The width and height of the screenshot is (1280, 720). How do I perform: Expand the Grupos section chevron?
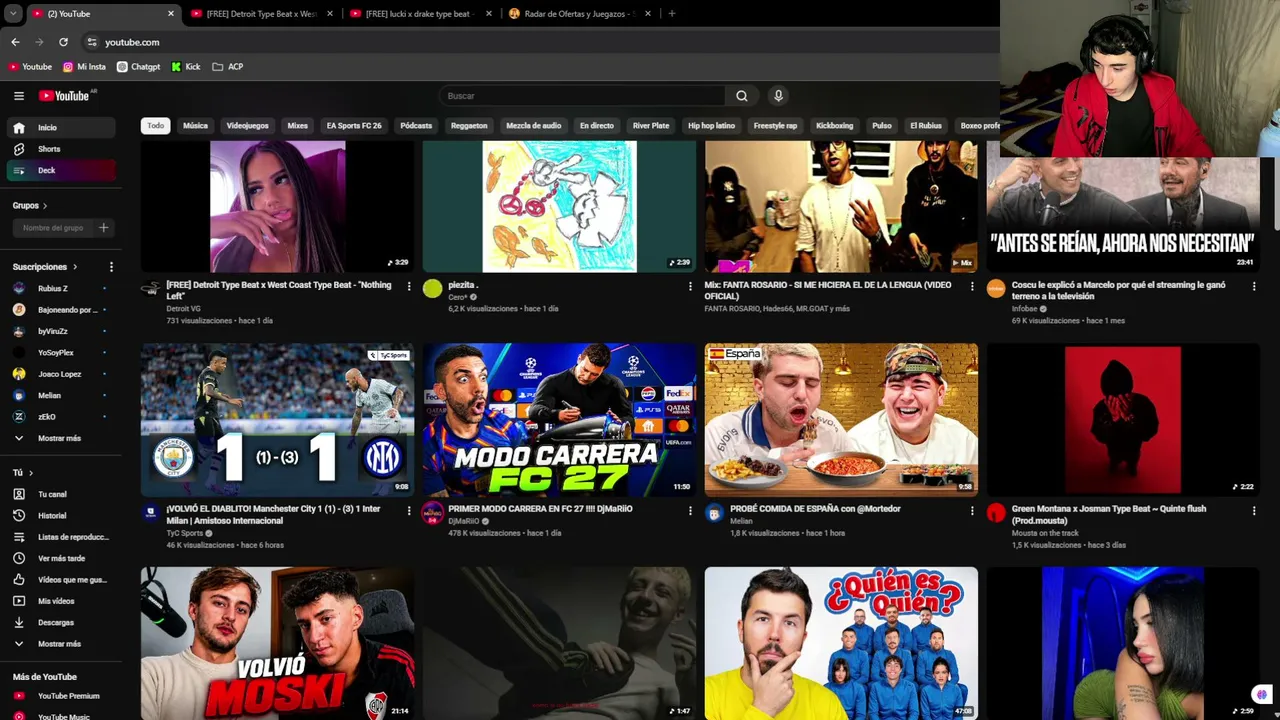coord(45,206)
